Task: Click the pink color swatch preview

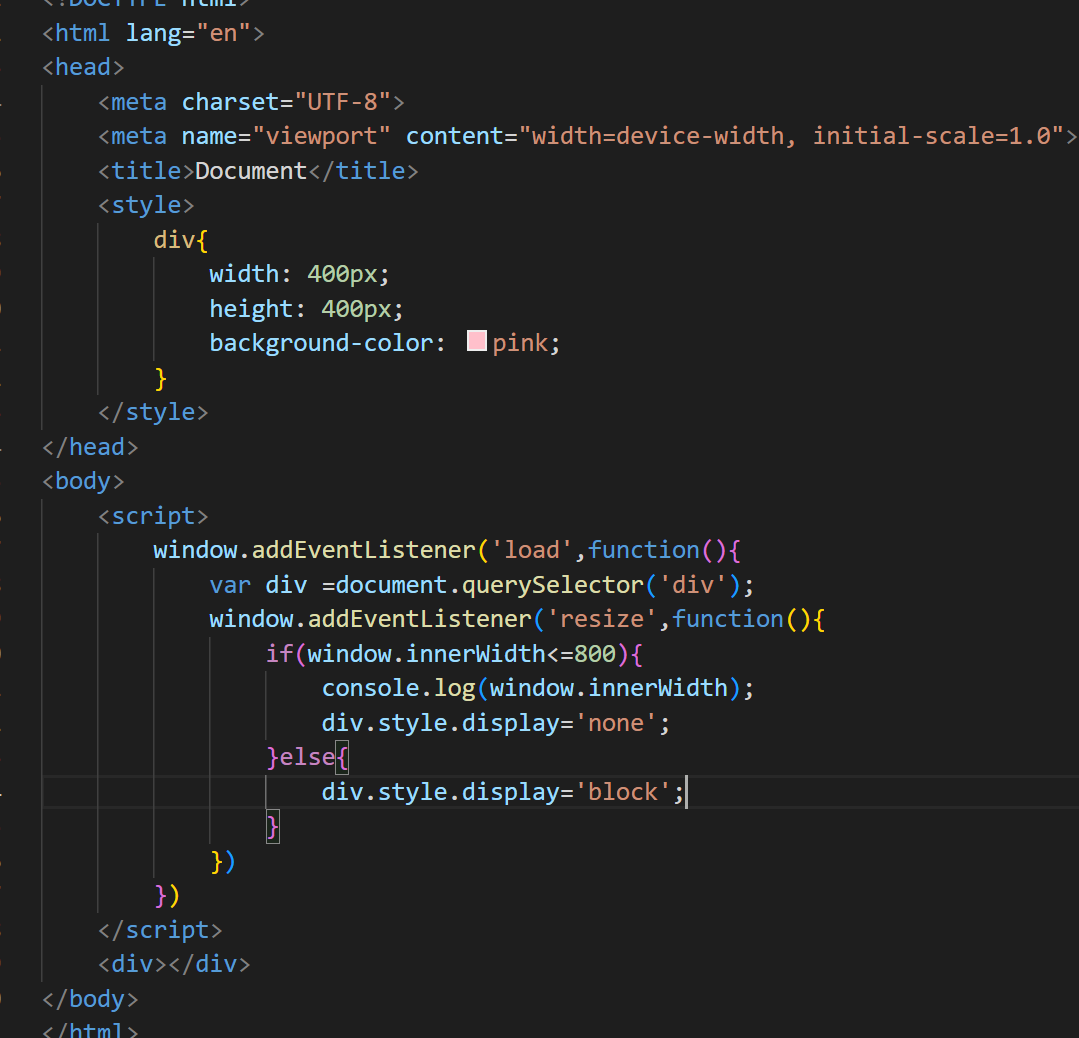Action: click(476, 341)
